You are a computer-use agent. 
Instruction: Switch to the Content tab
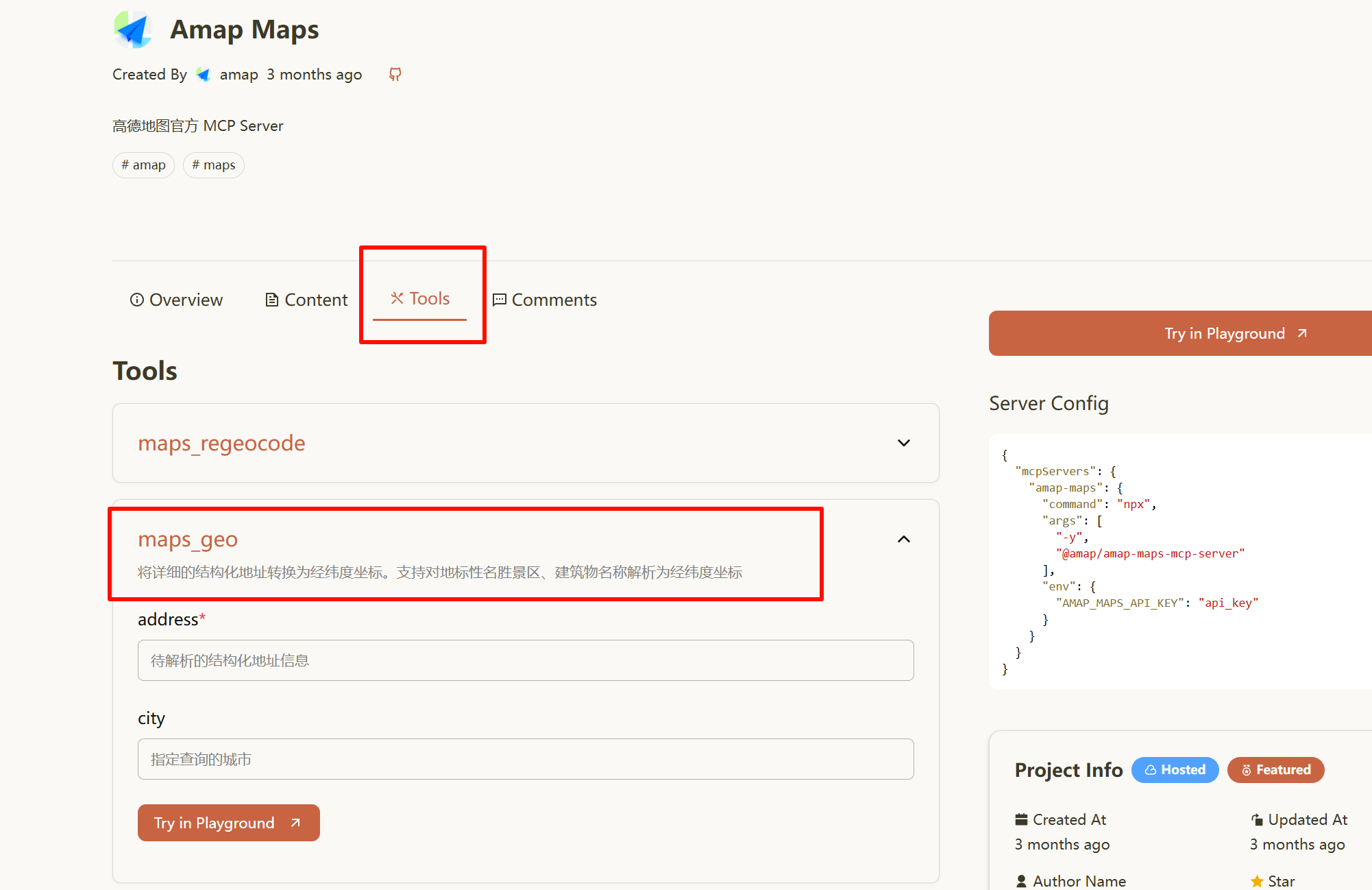pos(306,300)
